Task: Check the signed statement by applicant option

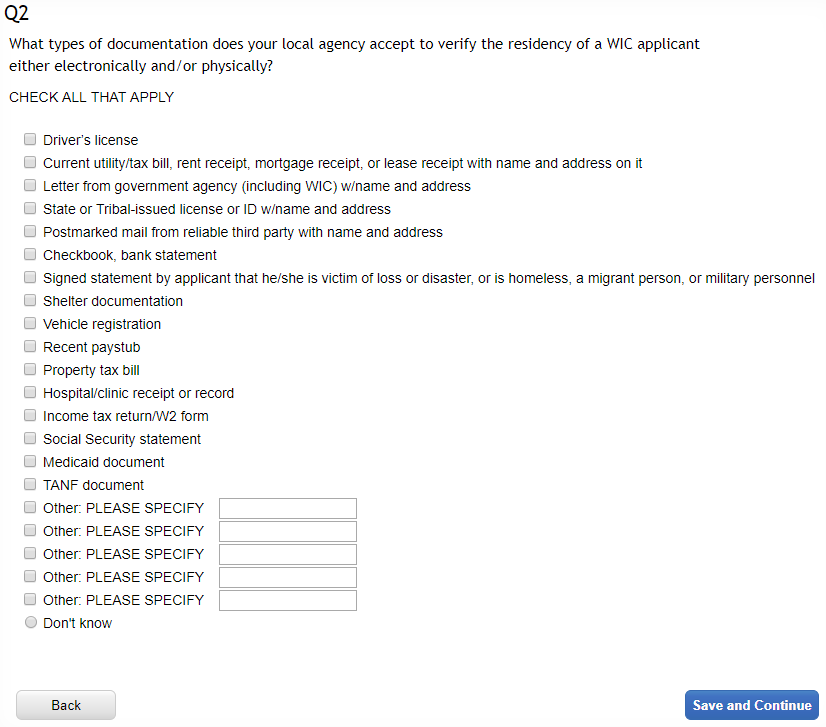Action: pyautogui.click(x=30, y=278)
